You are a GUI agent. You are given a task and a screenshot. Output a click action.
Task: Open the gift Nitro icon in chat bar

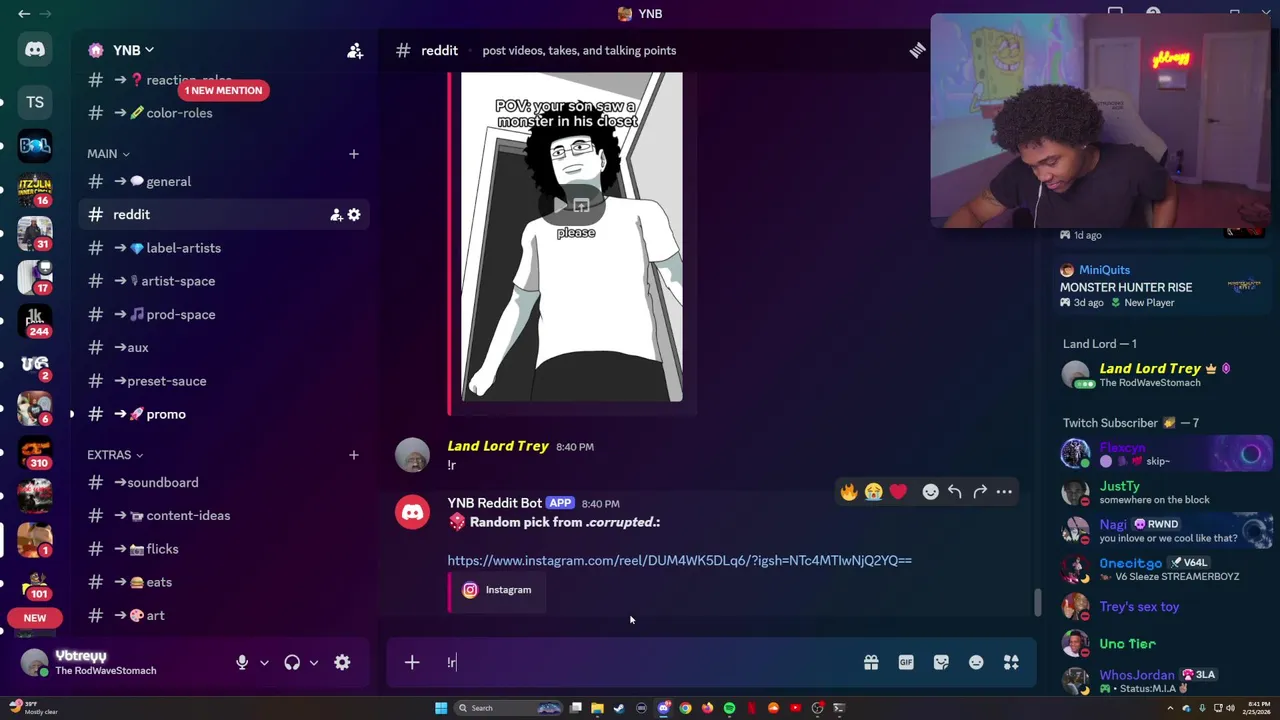[871, 662]
